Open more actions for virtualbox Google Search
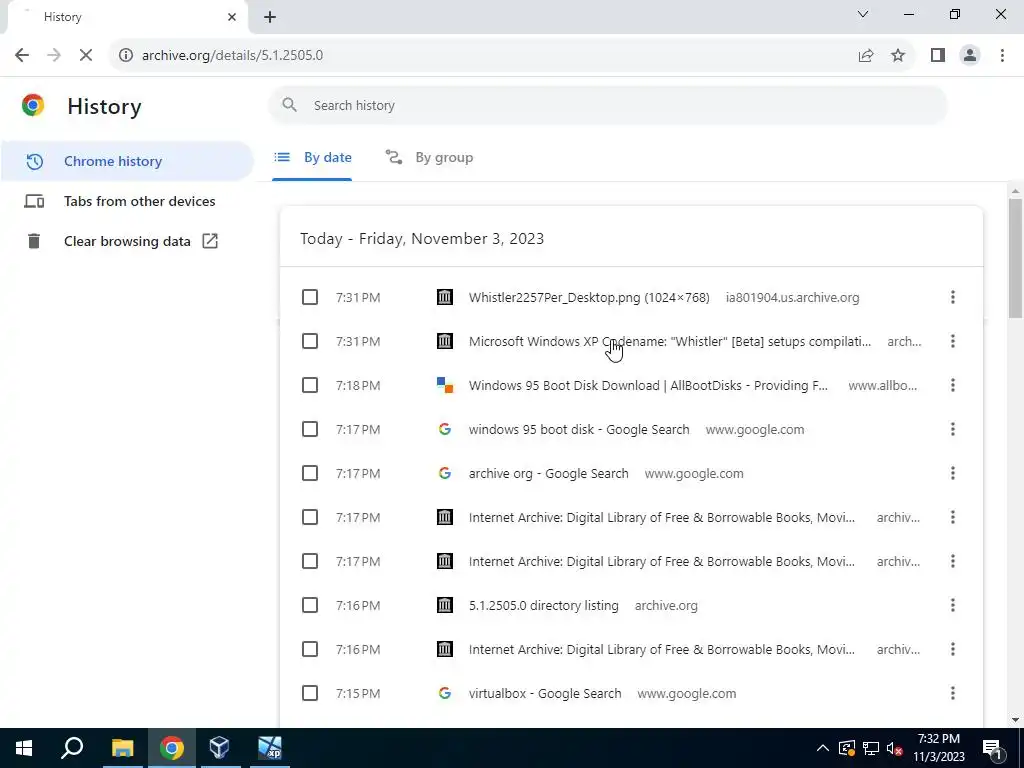This screenshot has height=768, width=1024. click(x=953, y=693)
